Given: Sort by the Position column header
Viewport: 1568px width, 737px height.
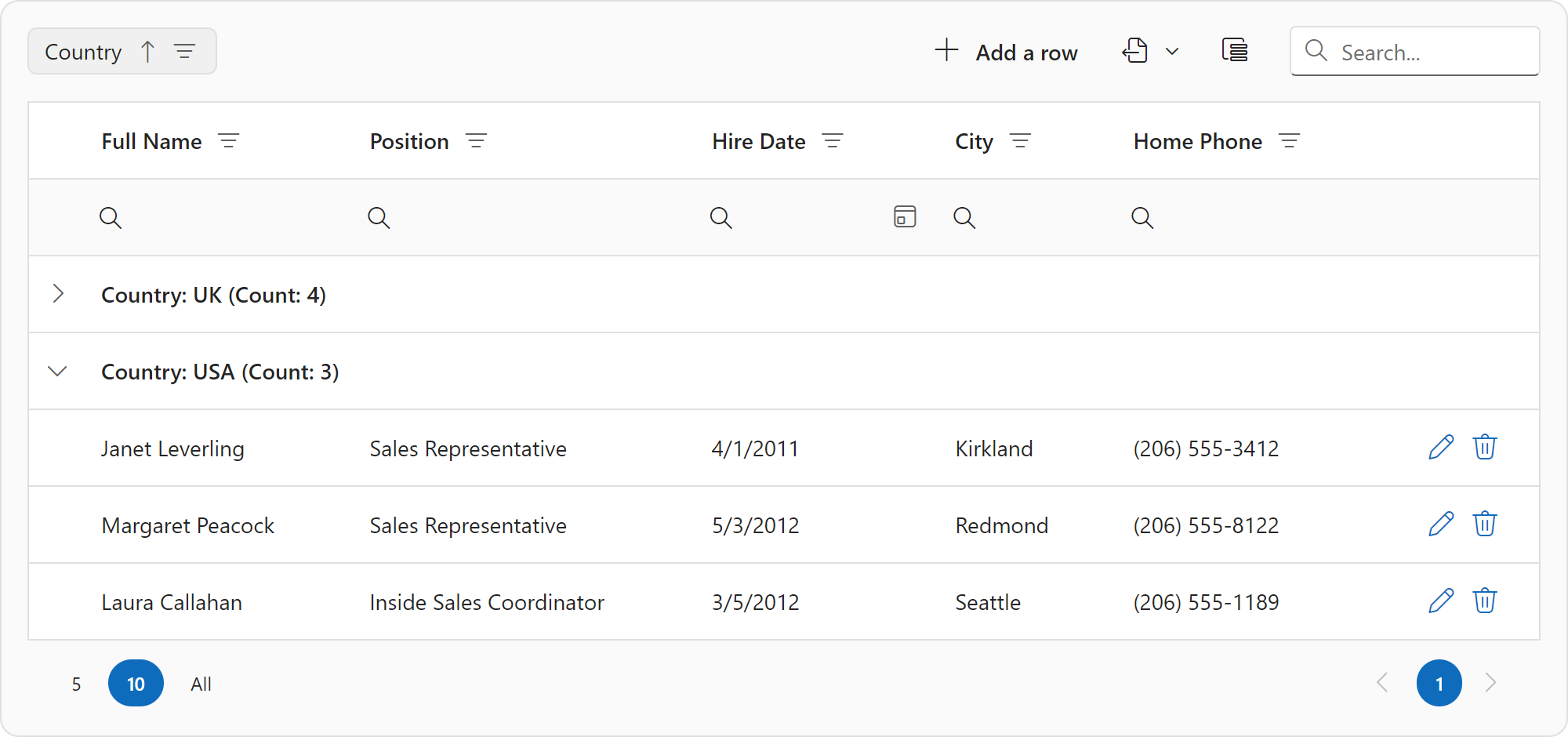Looking at the screenshot, I should pos(409,141).
